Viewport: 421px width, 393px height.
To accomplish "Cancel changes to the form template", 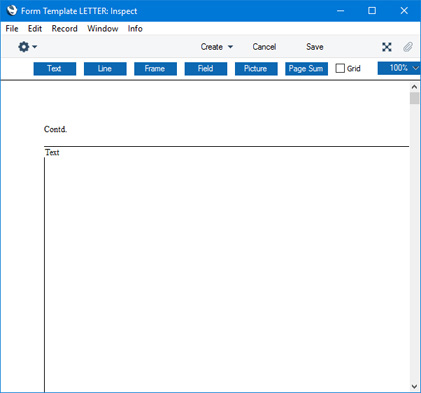I will tap(264, 47).
